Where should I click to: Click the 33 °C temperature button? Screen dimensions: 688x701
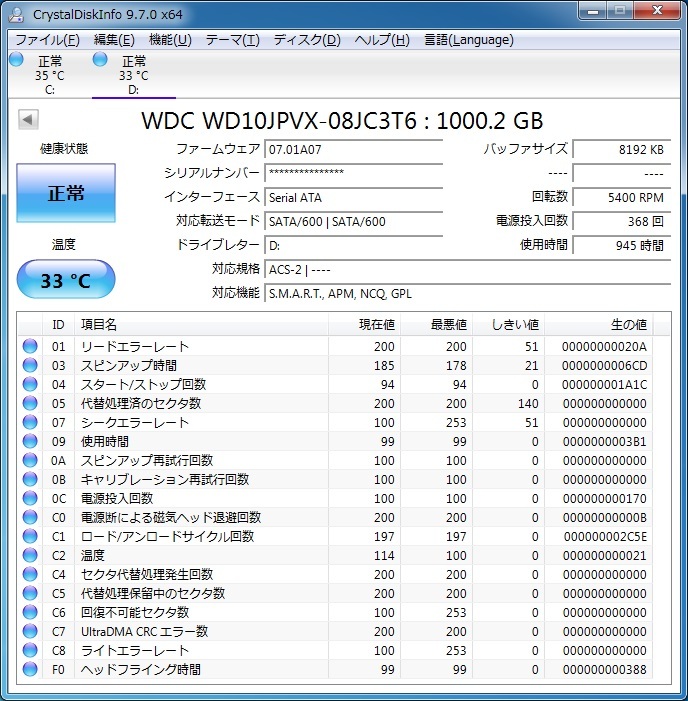[66, 279]
